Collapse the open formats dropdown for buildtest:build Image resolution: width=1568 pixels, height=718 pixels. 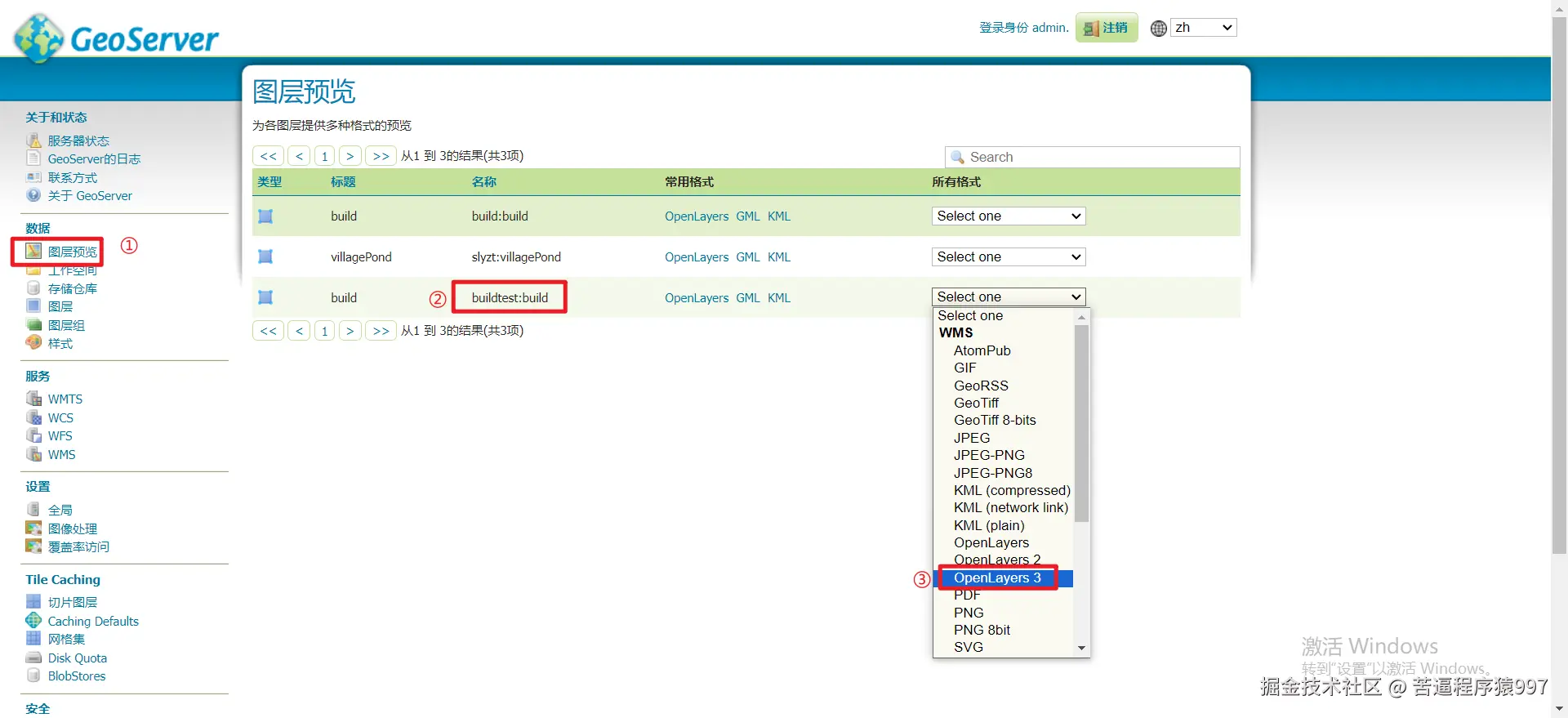click(1009, 297)
